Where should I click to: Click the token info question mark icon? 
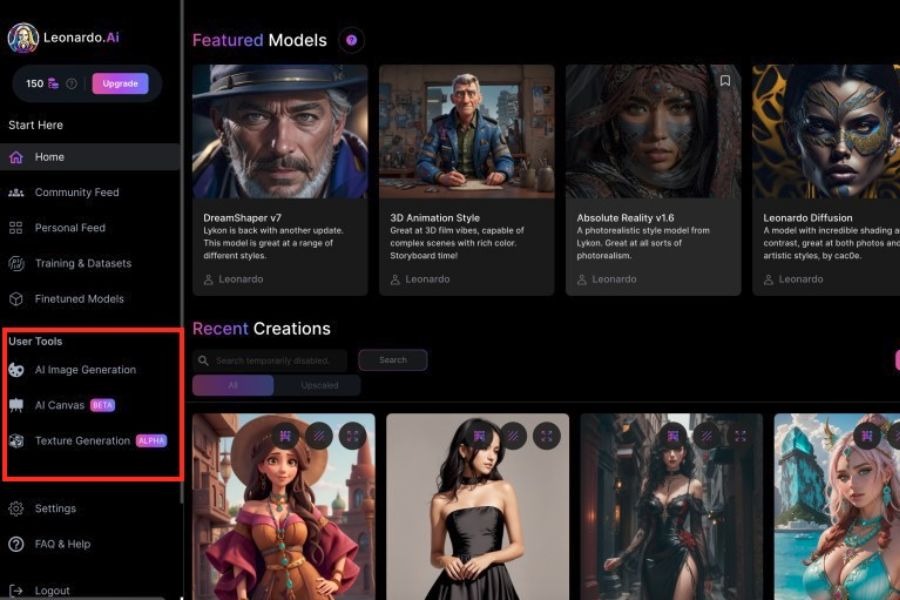pos(71,84)
